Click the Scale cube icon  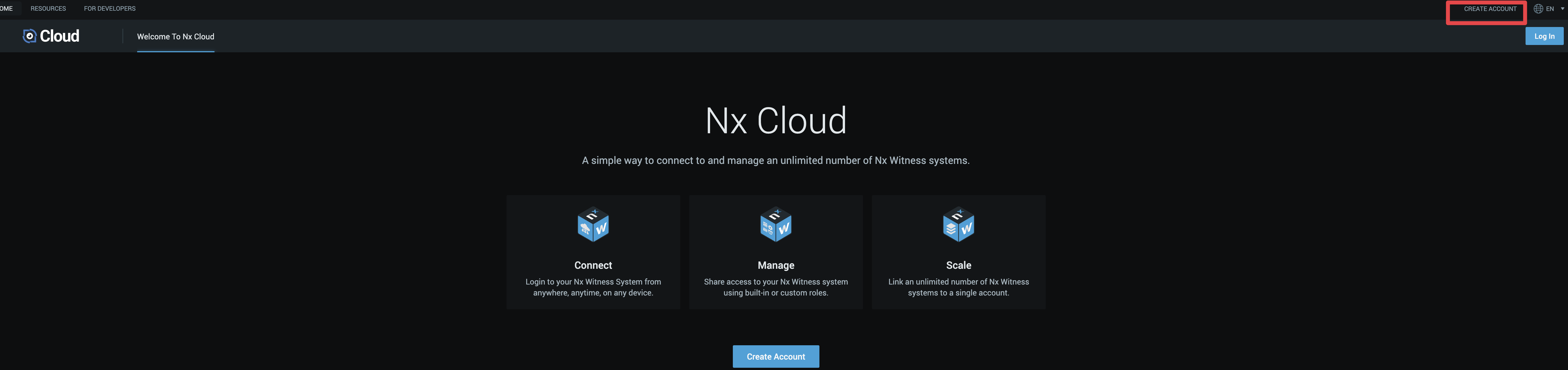pyautogui.click(x=958, y=225)
